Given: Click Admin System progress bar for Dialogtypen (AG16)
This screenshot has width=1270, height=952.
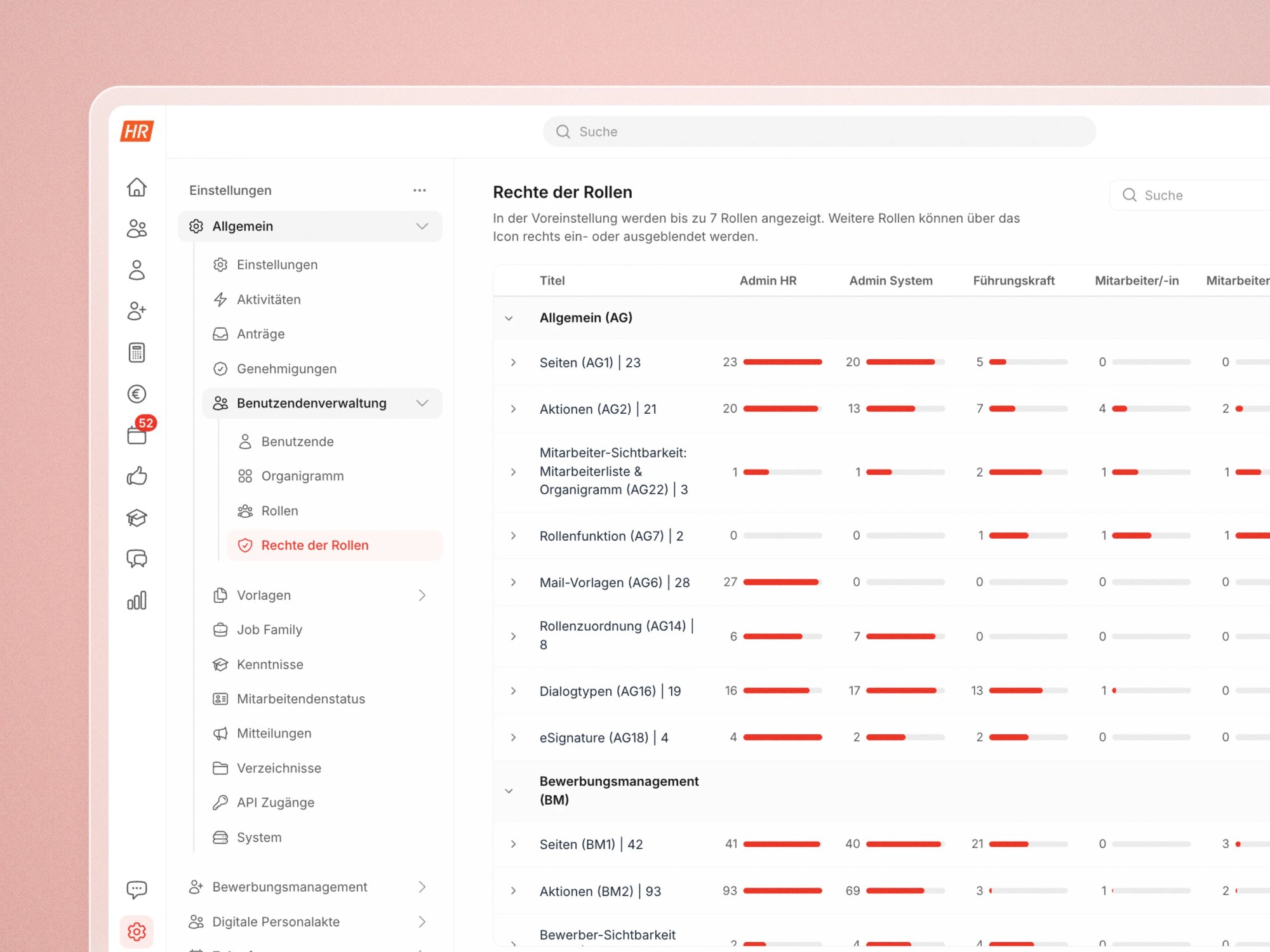Looking at the screenshot, I should click(x=906, y=691).
